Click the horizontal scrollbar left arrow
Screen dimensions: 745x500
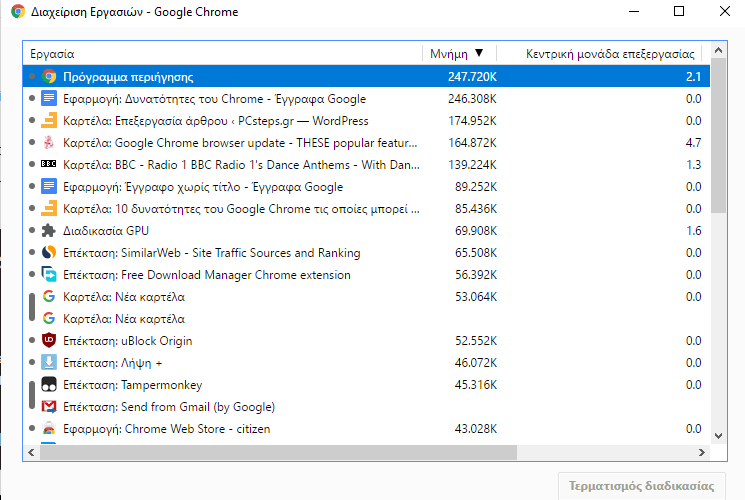31,452
